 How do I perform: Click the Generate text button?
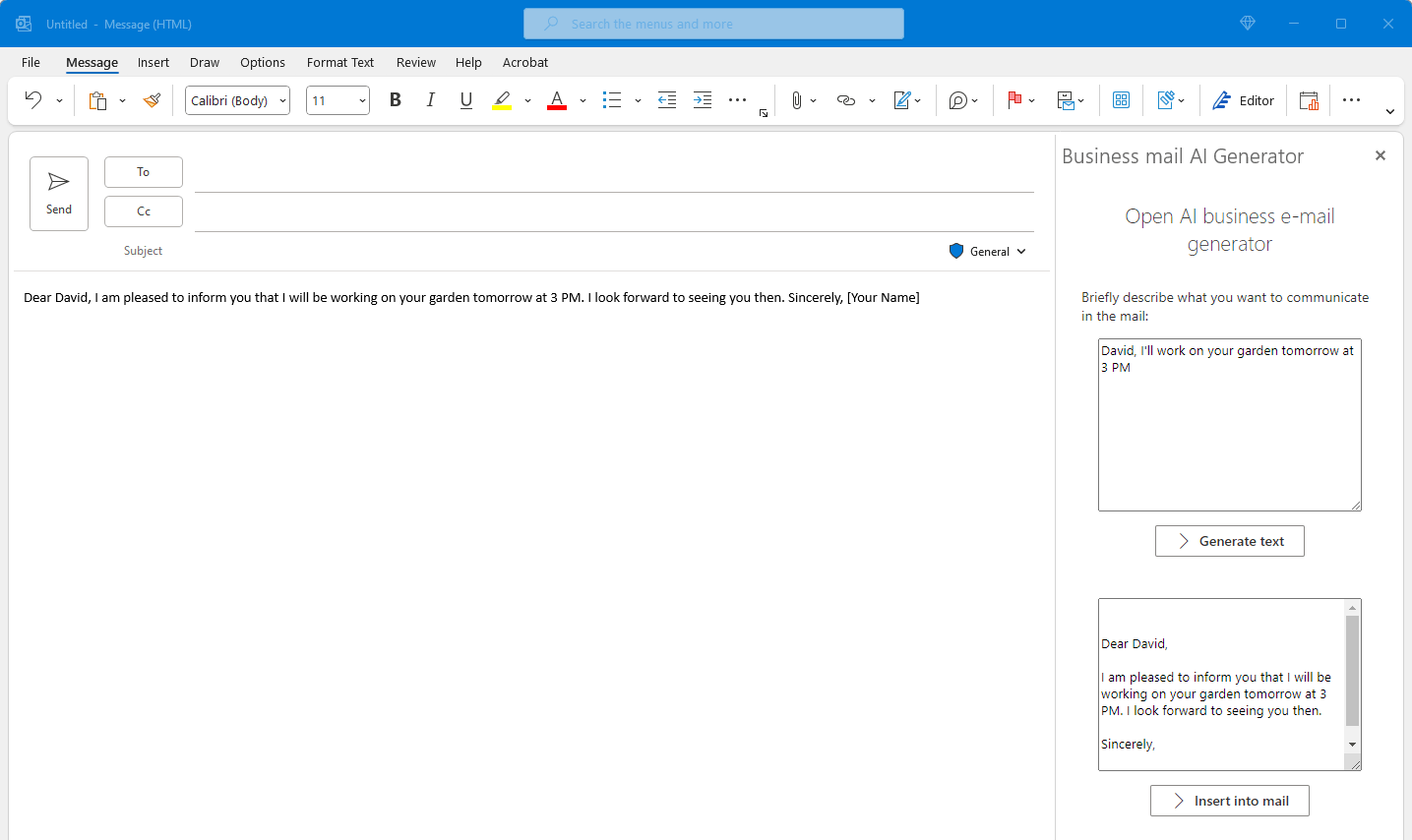tap(1229, 540)
